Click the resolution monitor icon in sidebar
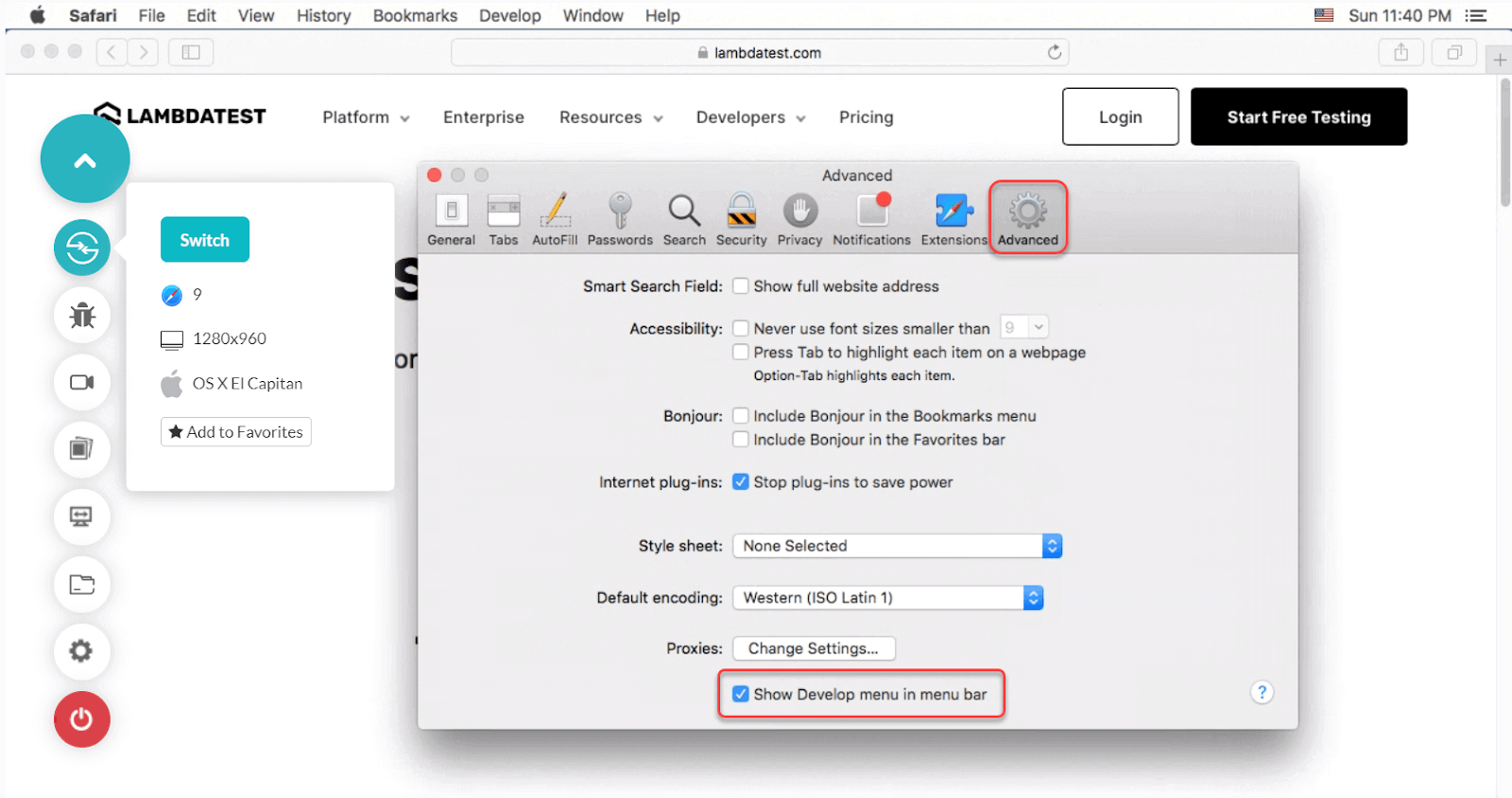 pyautogui.click(x=82, y=516)
